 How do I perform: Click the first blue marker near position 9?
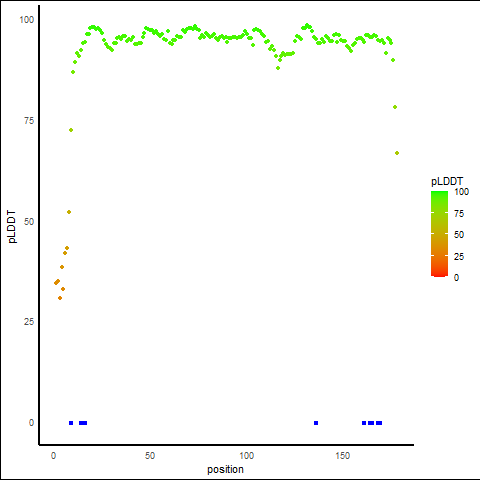[71, 423]
